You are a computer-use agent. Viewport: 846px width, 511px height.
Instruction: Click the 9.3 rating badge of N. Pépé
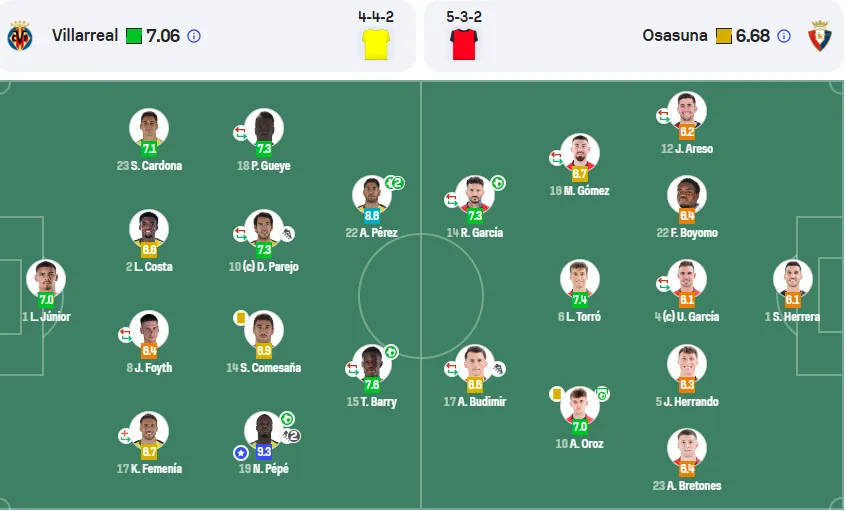tap(264, 451)
